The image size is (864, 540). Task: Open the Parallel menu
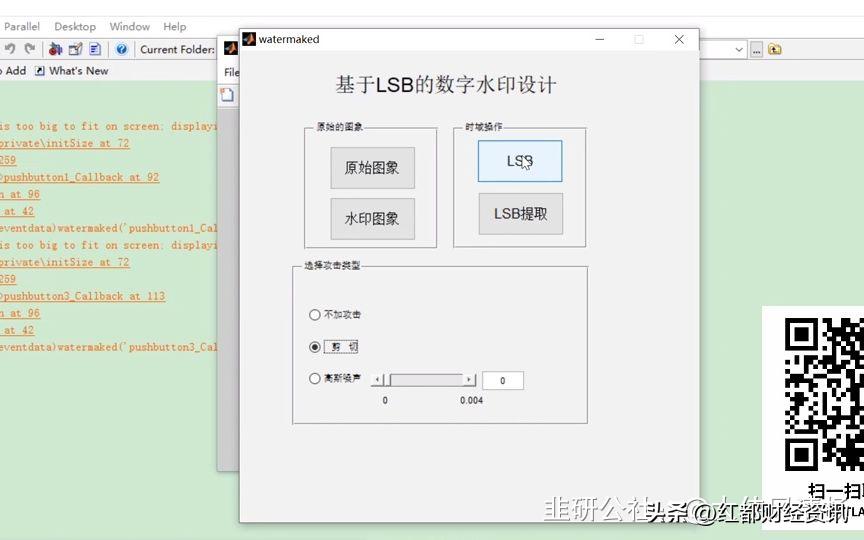point(22,26)
